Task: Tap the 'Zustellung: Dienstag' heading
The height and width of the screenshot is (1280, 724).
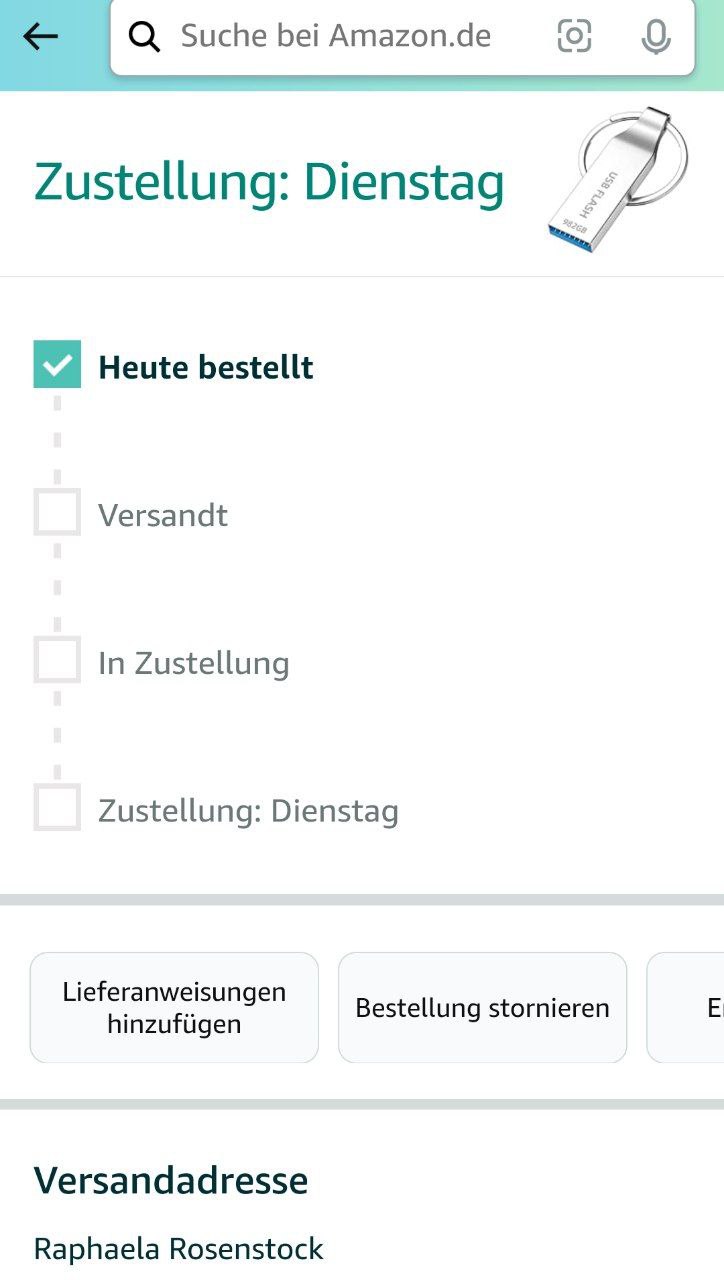Action: pos(269,183)
